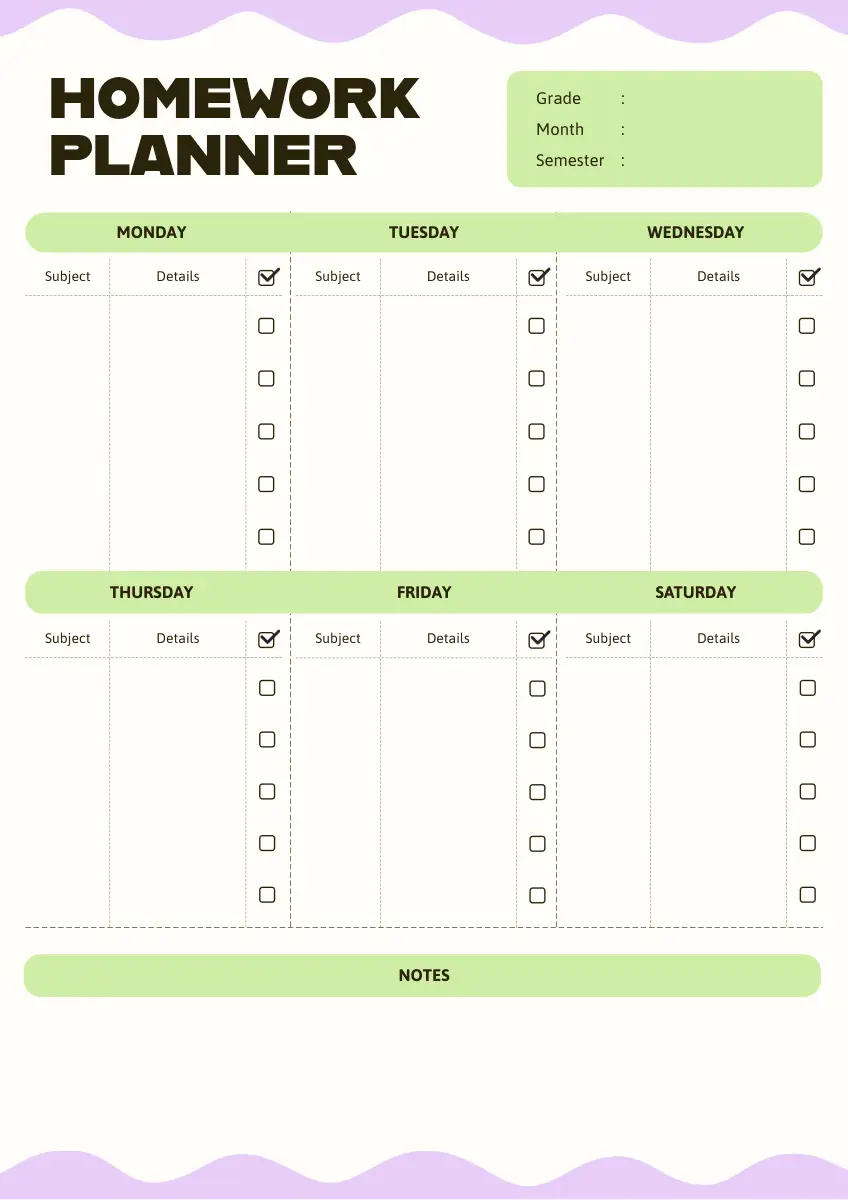Viewport: 848px width, 1200px height.
Task: Click the green NOTES section bar
Action: [423, 975]
